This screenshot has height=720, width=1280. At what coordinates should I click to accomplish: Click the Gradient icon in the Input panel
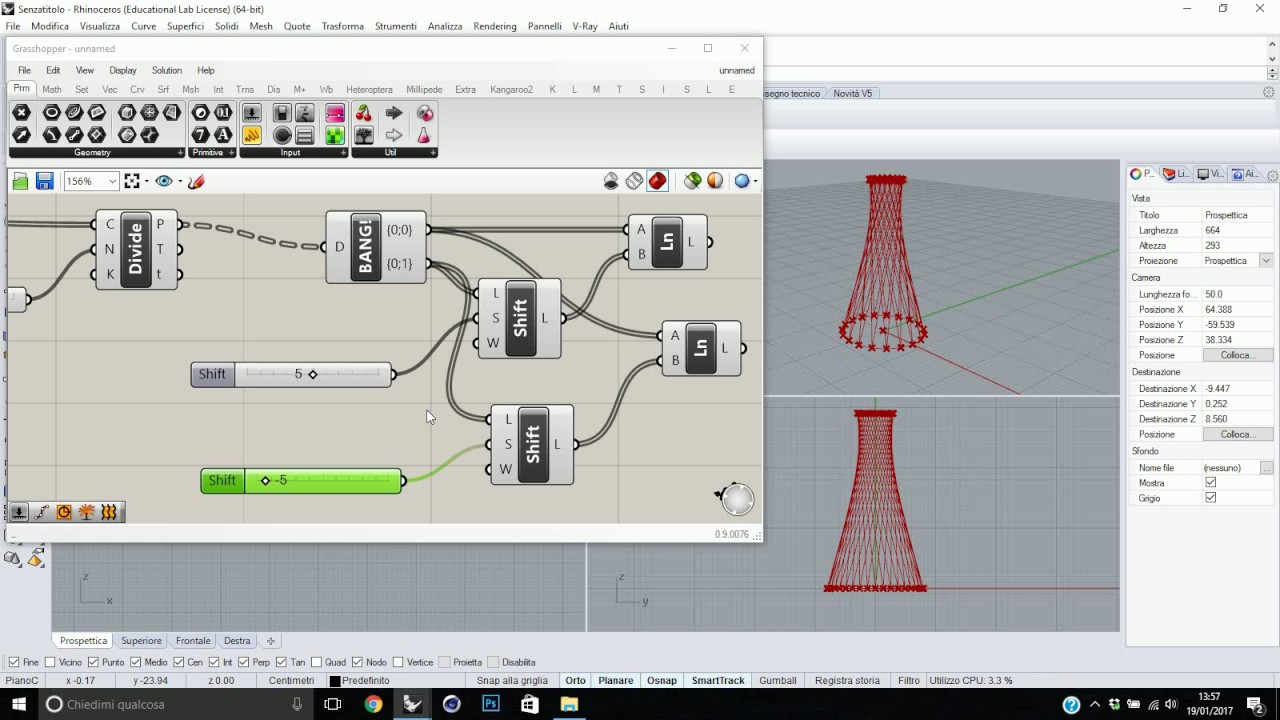tap(335, 113)
